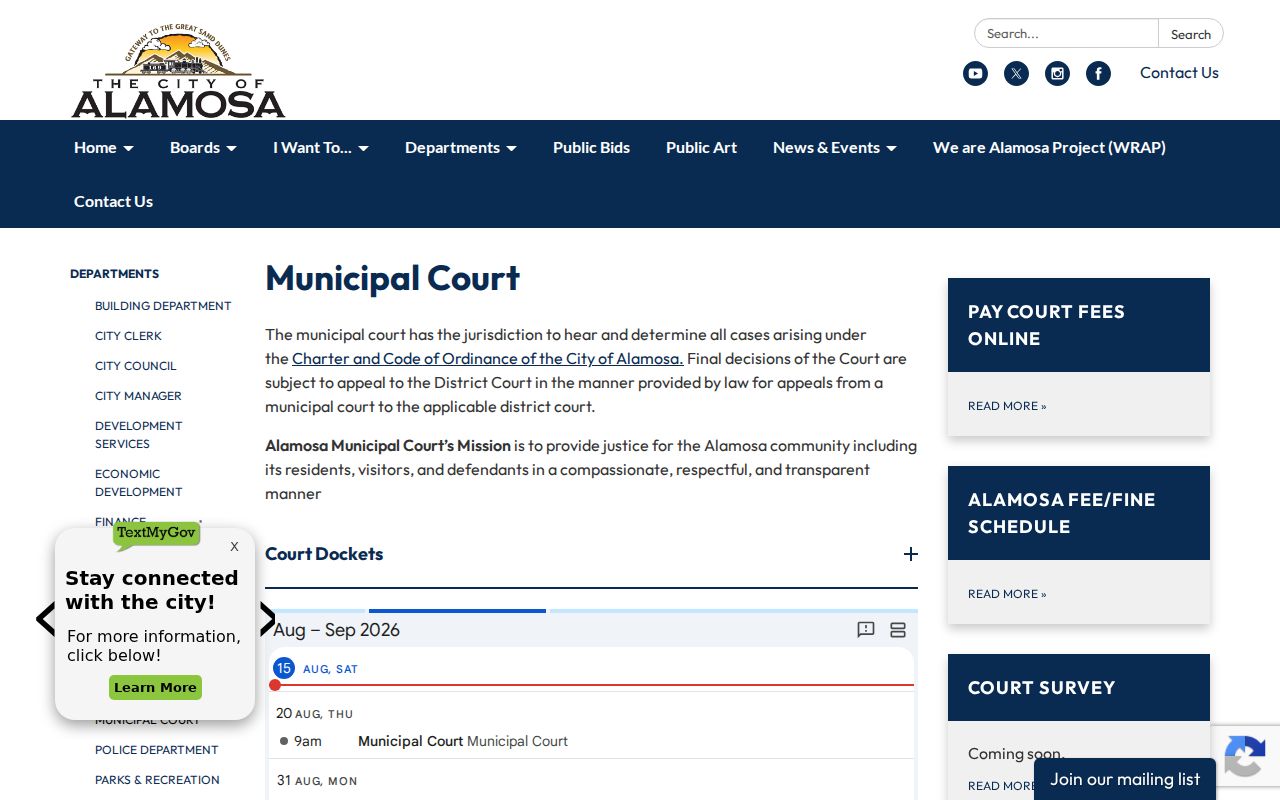Open the Facebook social icon
Image resolution: width=1280 pixels, height=800 pixels.
pyautogui.click(x=1098, y=73)
